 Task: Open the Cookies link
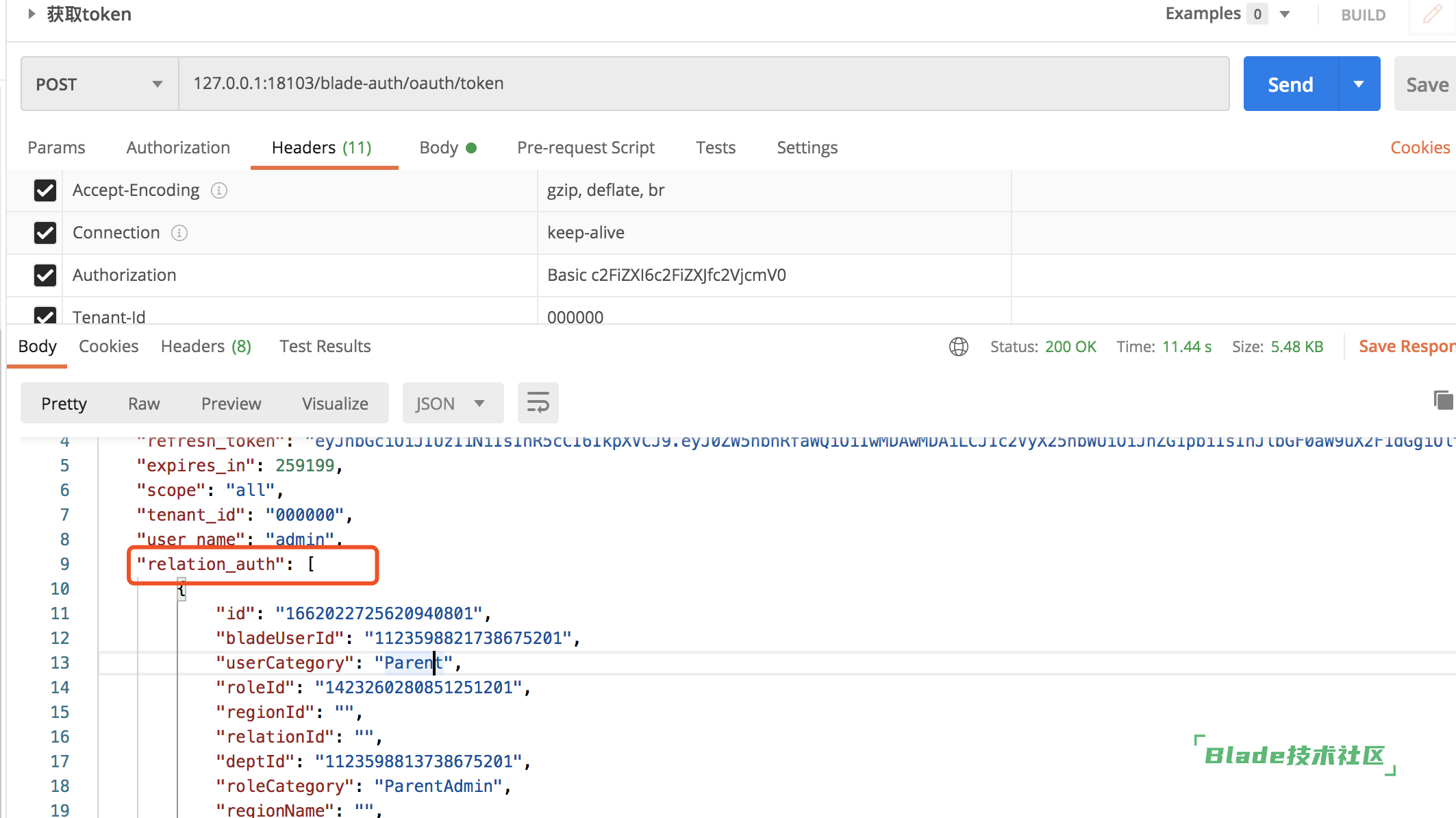pyautogui.click(x=1420, y=148)
